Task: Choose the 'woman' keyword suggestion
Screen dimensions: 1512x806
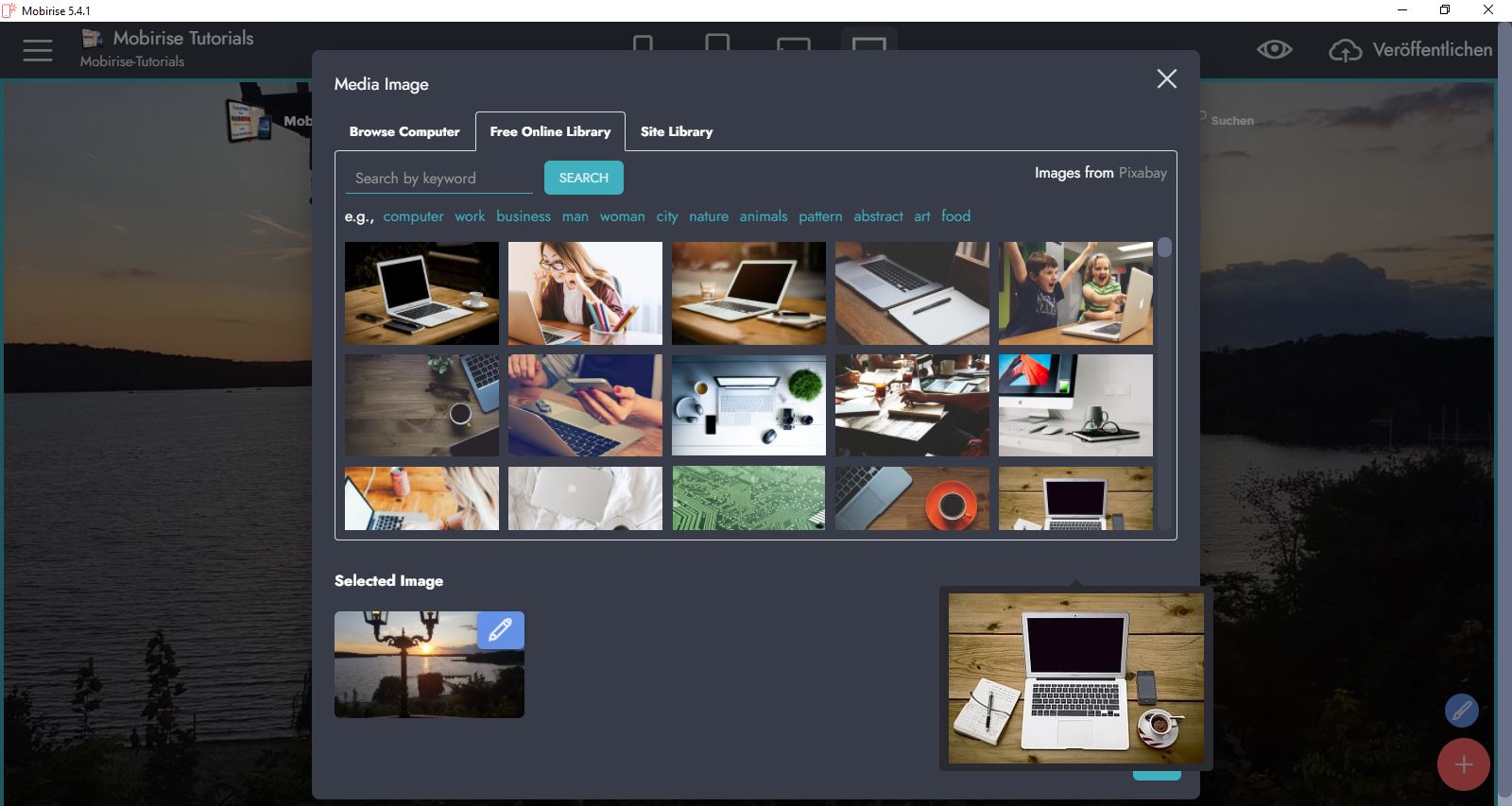Action: tap(623, 216)
